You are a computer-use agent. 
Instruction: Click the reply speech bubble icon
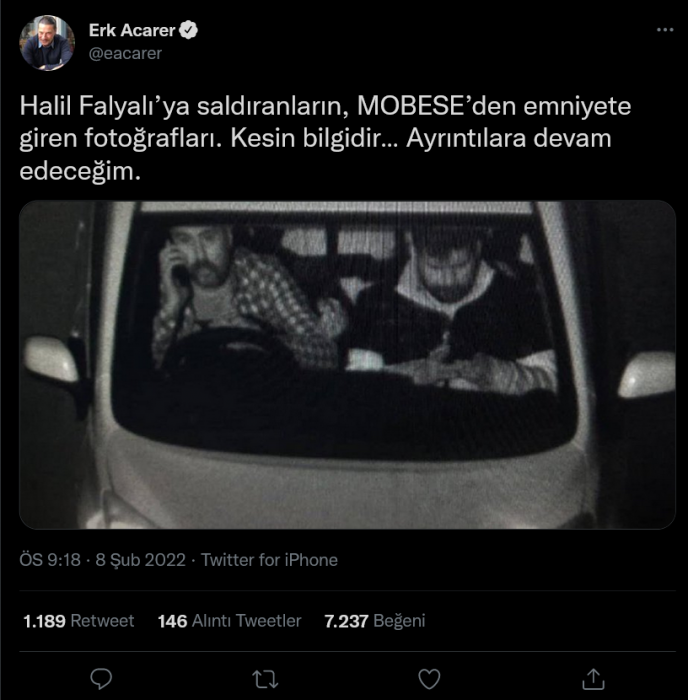101,679
